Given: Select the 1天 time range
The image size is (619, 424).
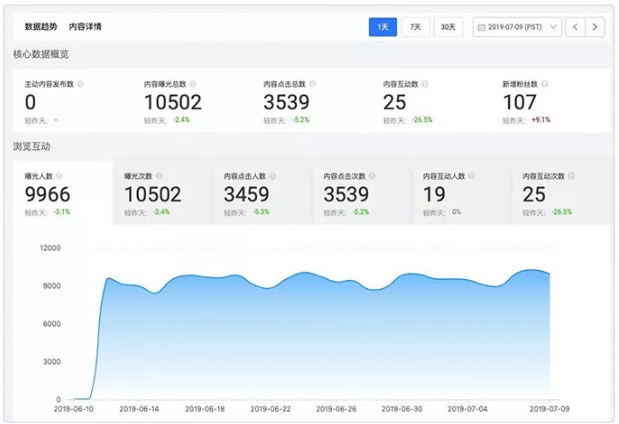Looking at the screenshot, I should click(382, 27).
